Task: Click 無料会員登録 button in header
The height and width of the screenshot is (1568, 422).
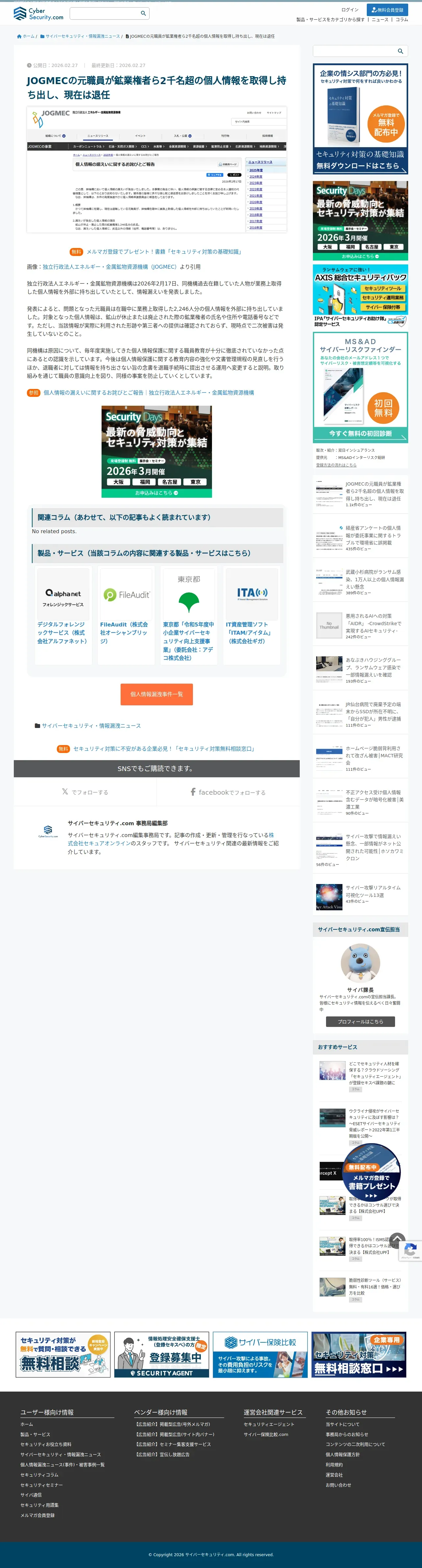Action: click(387, 10)
